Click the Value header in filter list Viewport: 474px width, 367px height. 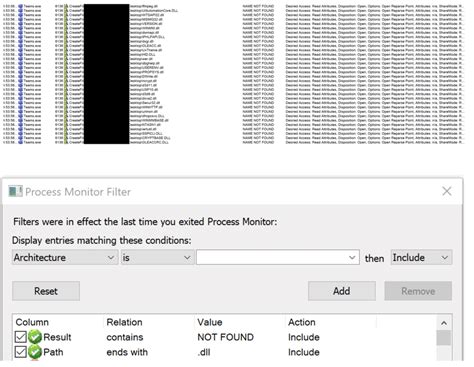(210, 322)
